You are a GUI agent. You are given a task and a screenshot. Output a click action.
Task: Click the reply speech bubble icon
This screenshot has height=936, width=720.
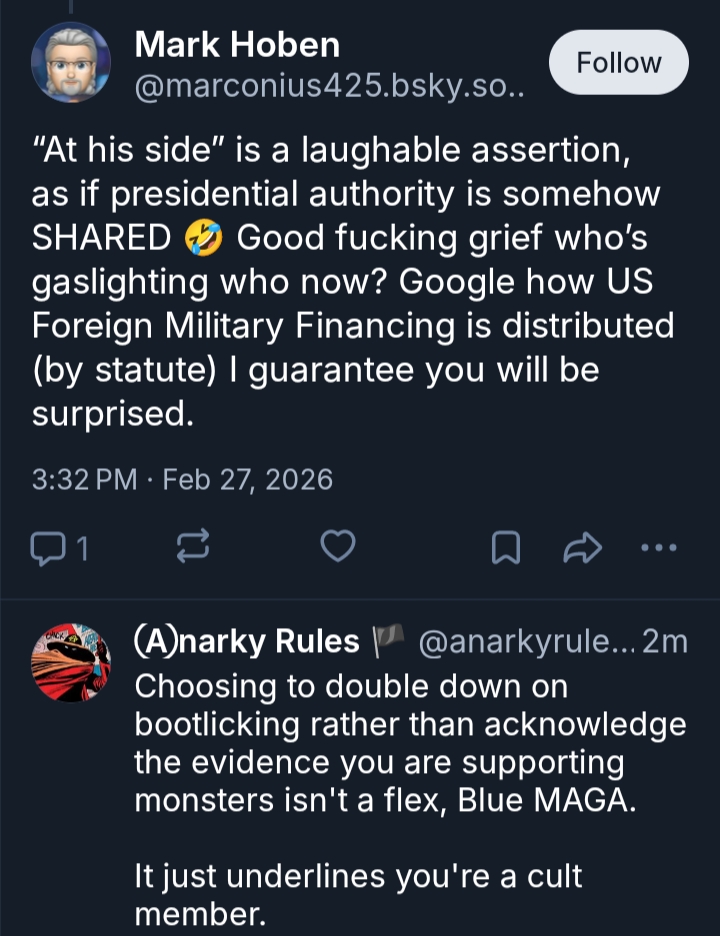[x=48, y=547]
